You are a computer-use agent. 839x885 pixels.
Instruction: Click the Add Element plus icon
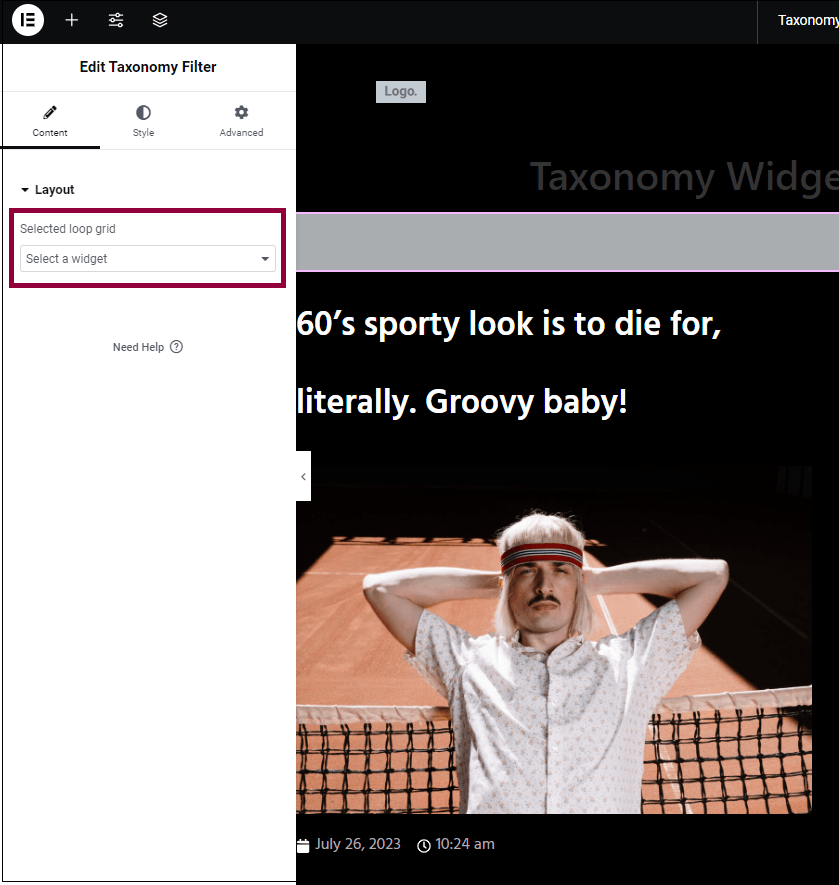[71, 20]
